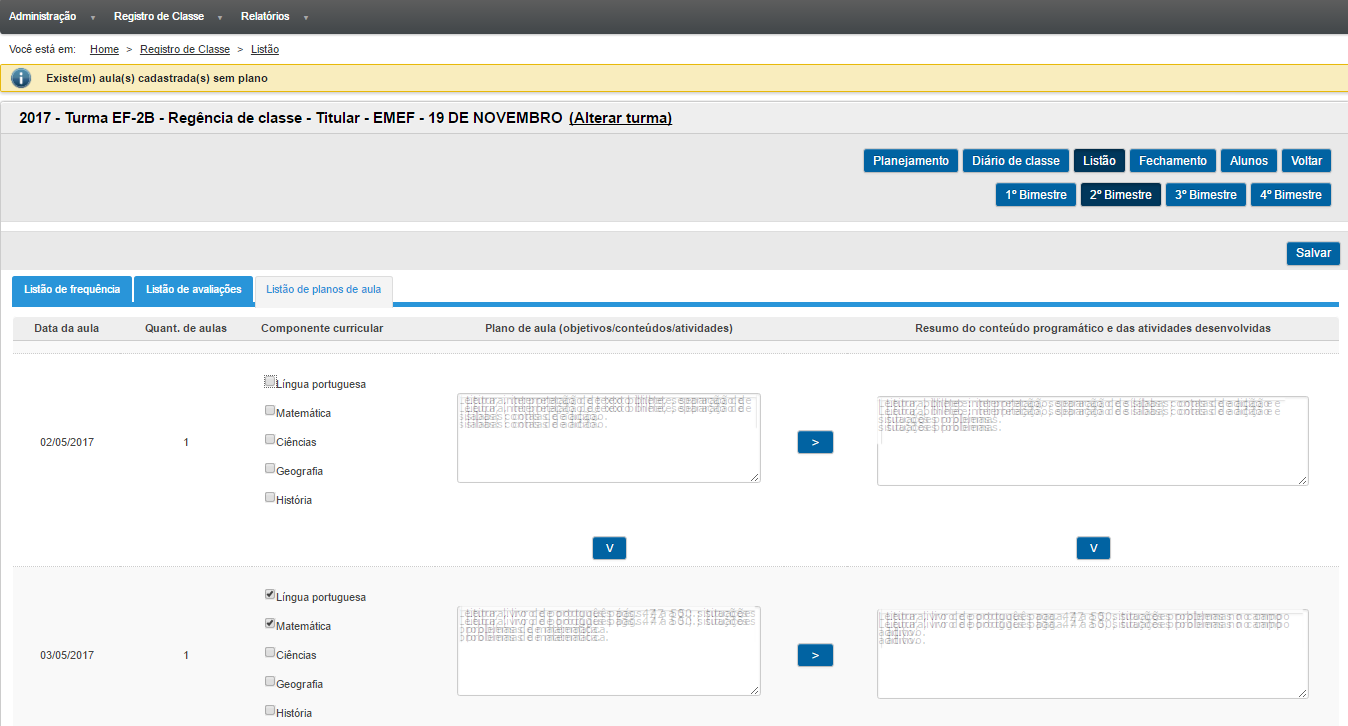Click the copy-down arrow under the Plano de aula column
Screen dimensions: 1348x726
coord(609,548)
